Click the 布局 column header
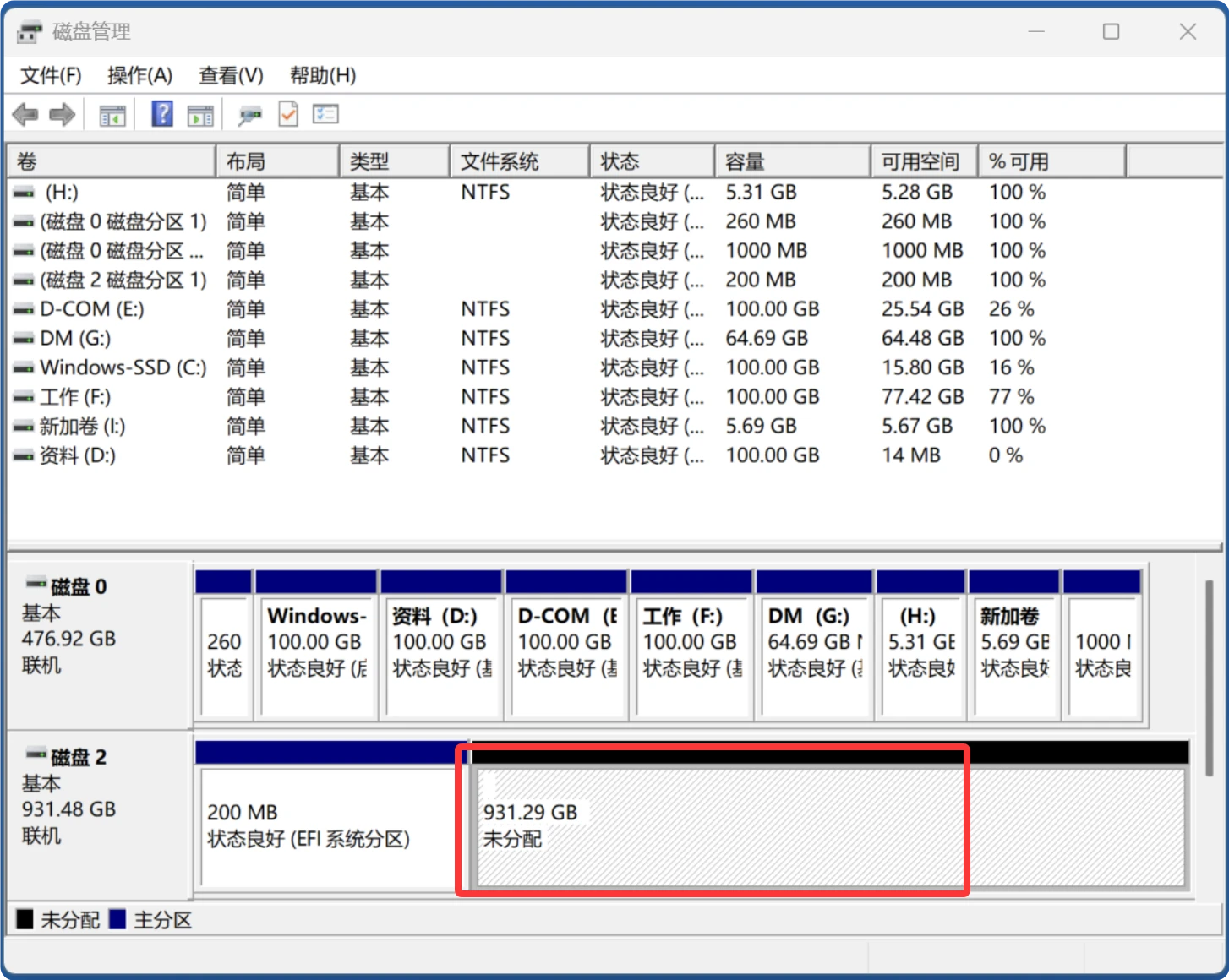 tap(277, 161)
